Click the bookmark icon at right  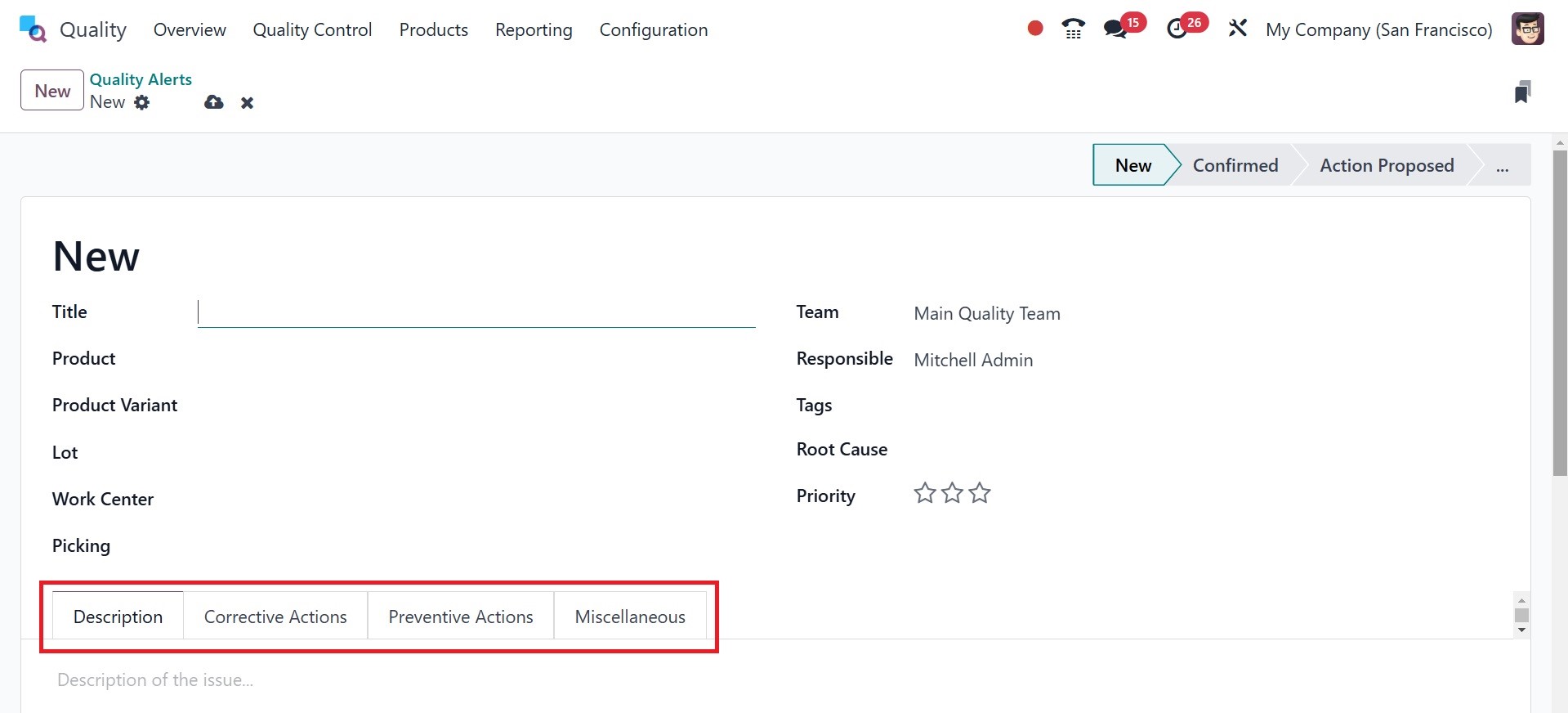click(1521, 92)
